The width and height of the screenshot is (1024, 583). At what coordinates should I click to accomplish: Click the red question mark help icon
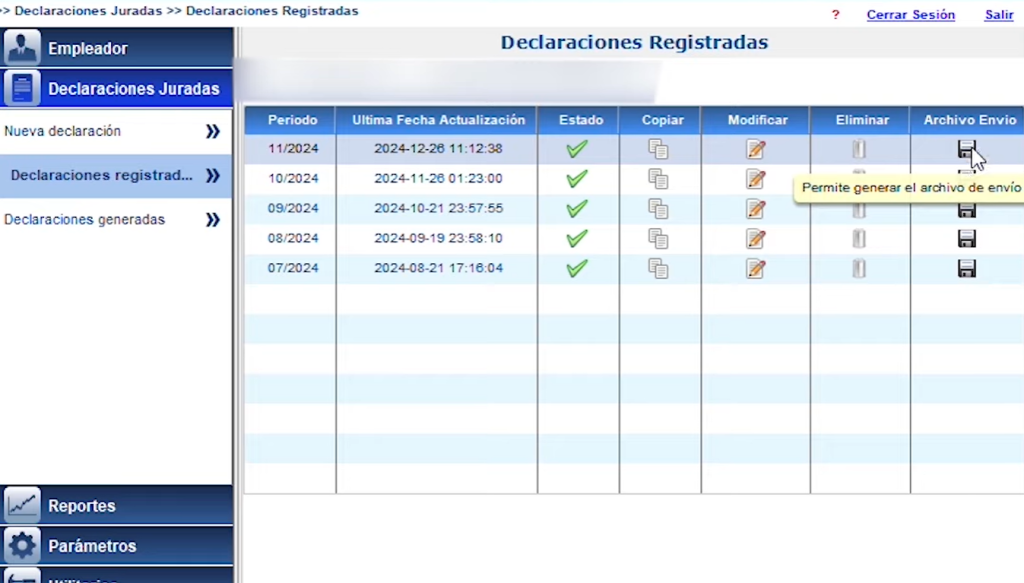pos(835,15)
